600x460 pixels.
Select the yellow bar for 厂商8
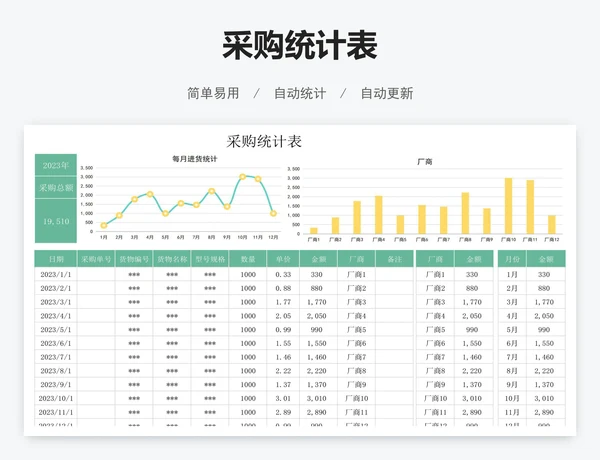[x=465, y=213]
